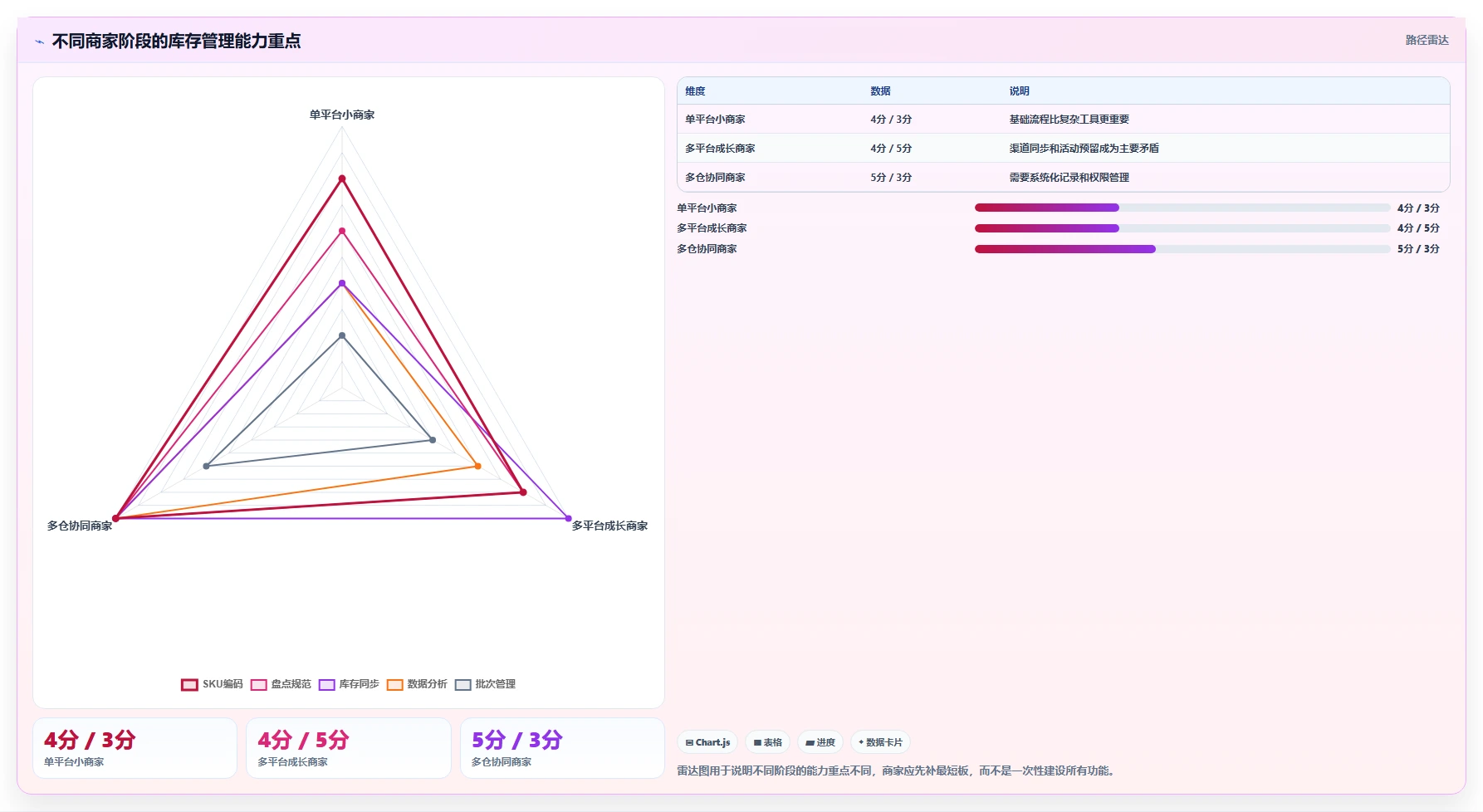This screenshot has height=812, width=1483.
Task: Click the SKU编码 data point on top axis
Action: point(342,179)
